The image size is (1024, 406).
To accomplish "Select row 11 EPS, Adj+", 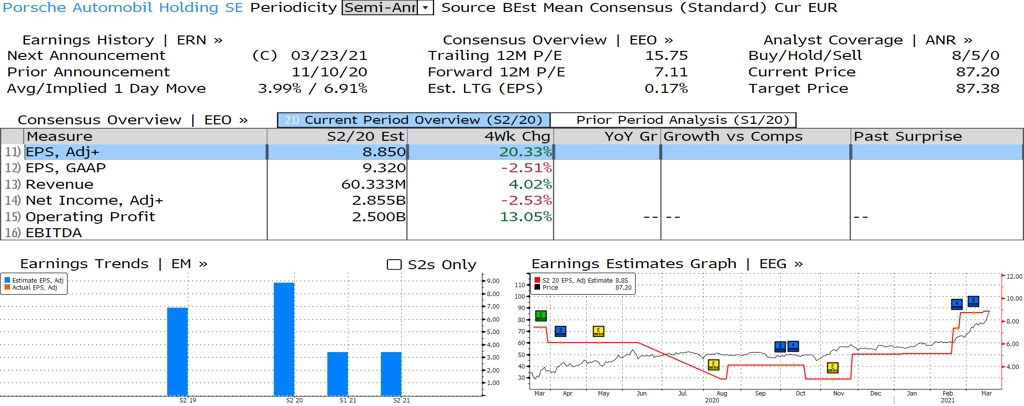I will [512, 151].
